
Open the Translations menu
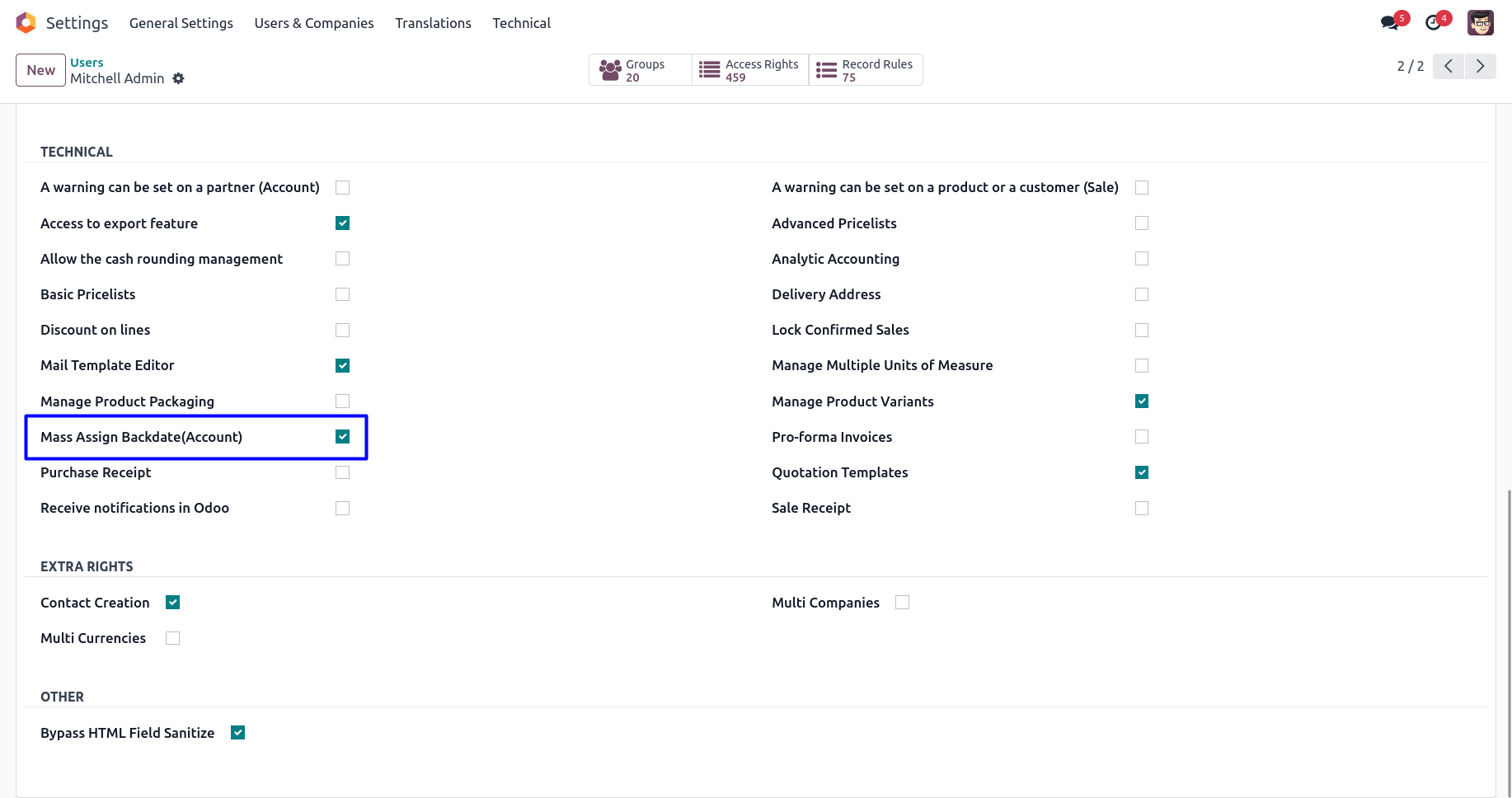(x=433, y=23)
